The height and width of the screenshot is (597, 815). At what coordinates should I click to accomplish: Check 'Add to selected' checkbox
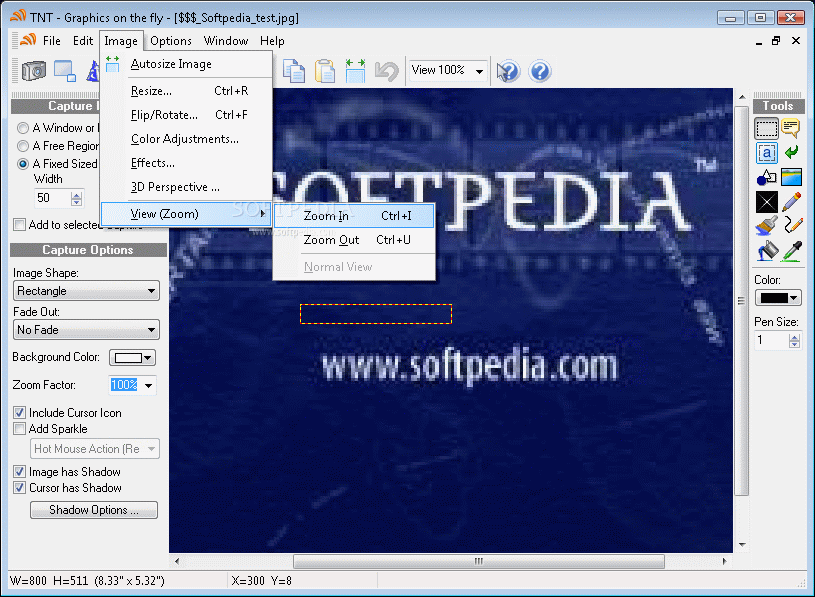click(x=19, y=224)
